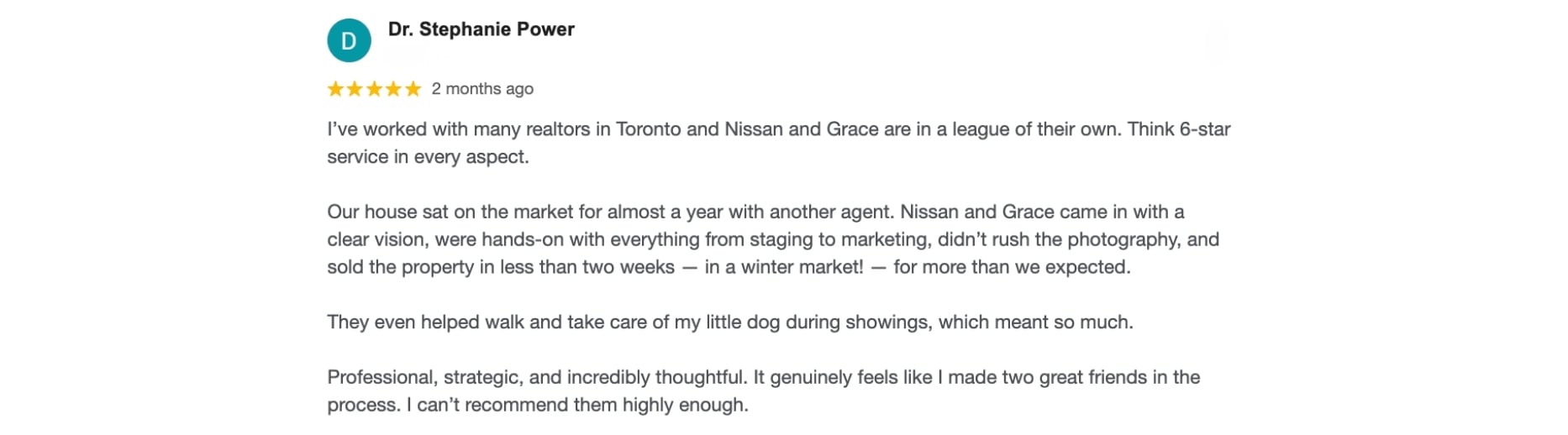This screenshot has height=435, width=1568.
Task: Click the second rating star
Action: point(355,89)
